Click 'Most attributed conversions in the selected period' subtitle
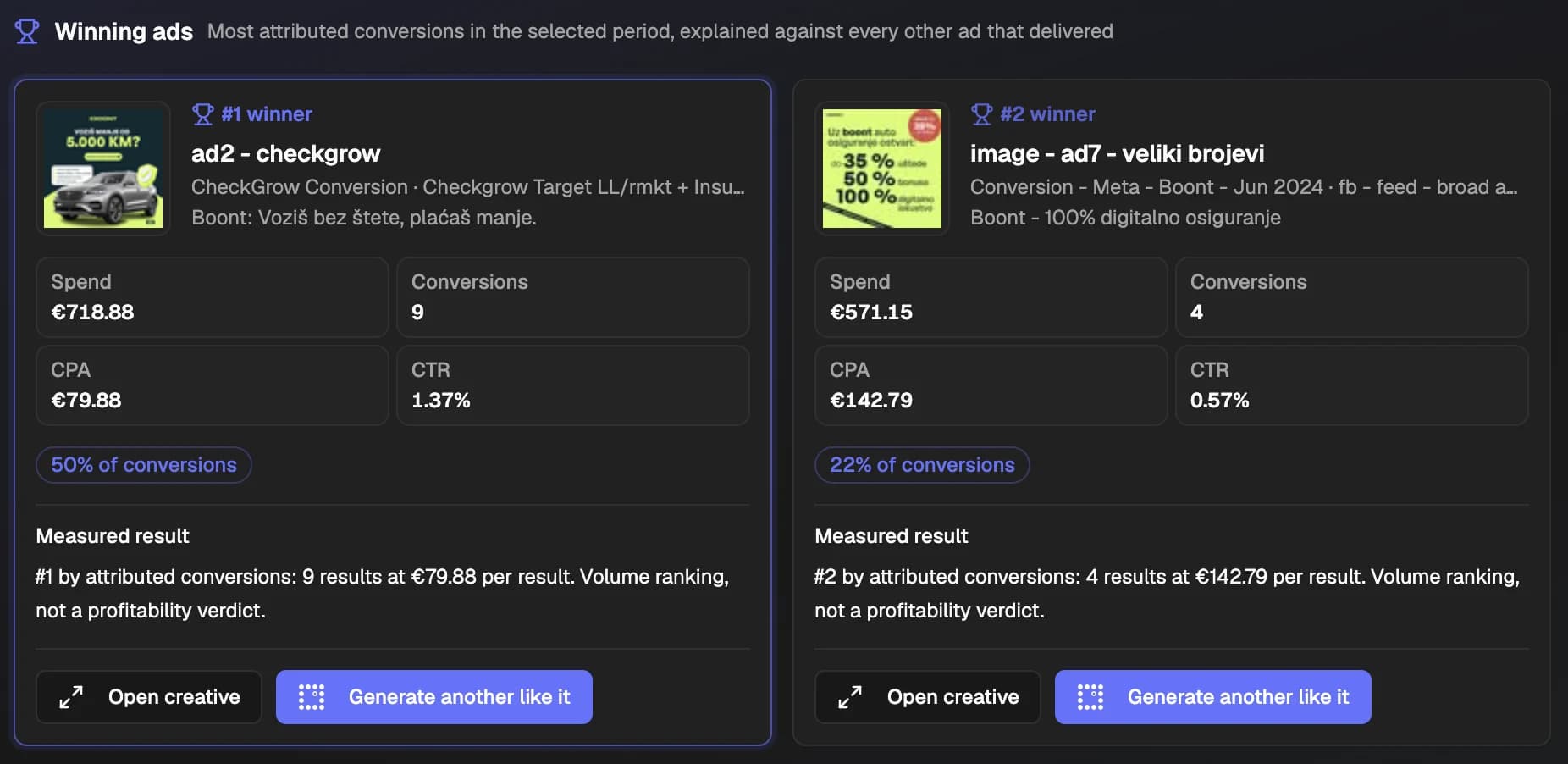Image resolution: width=1568 pixels, height=764 pixels. [660, 31]
